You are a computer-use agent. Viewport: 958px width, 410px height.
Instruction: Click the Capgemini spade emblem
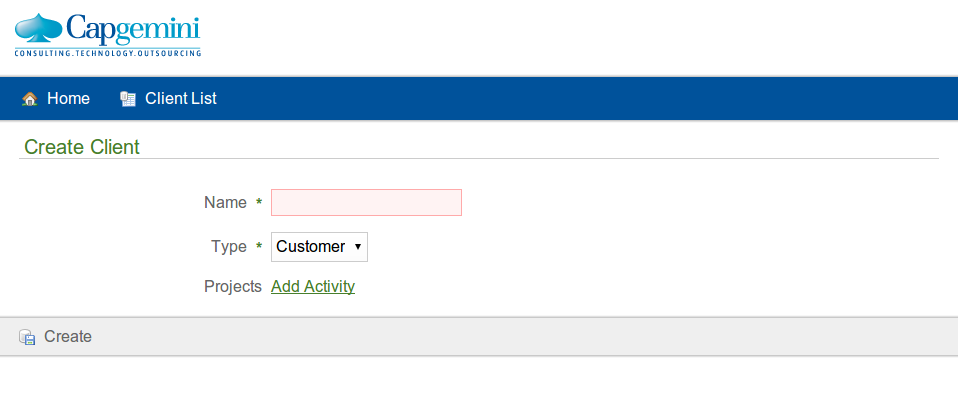coord(39,29)
